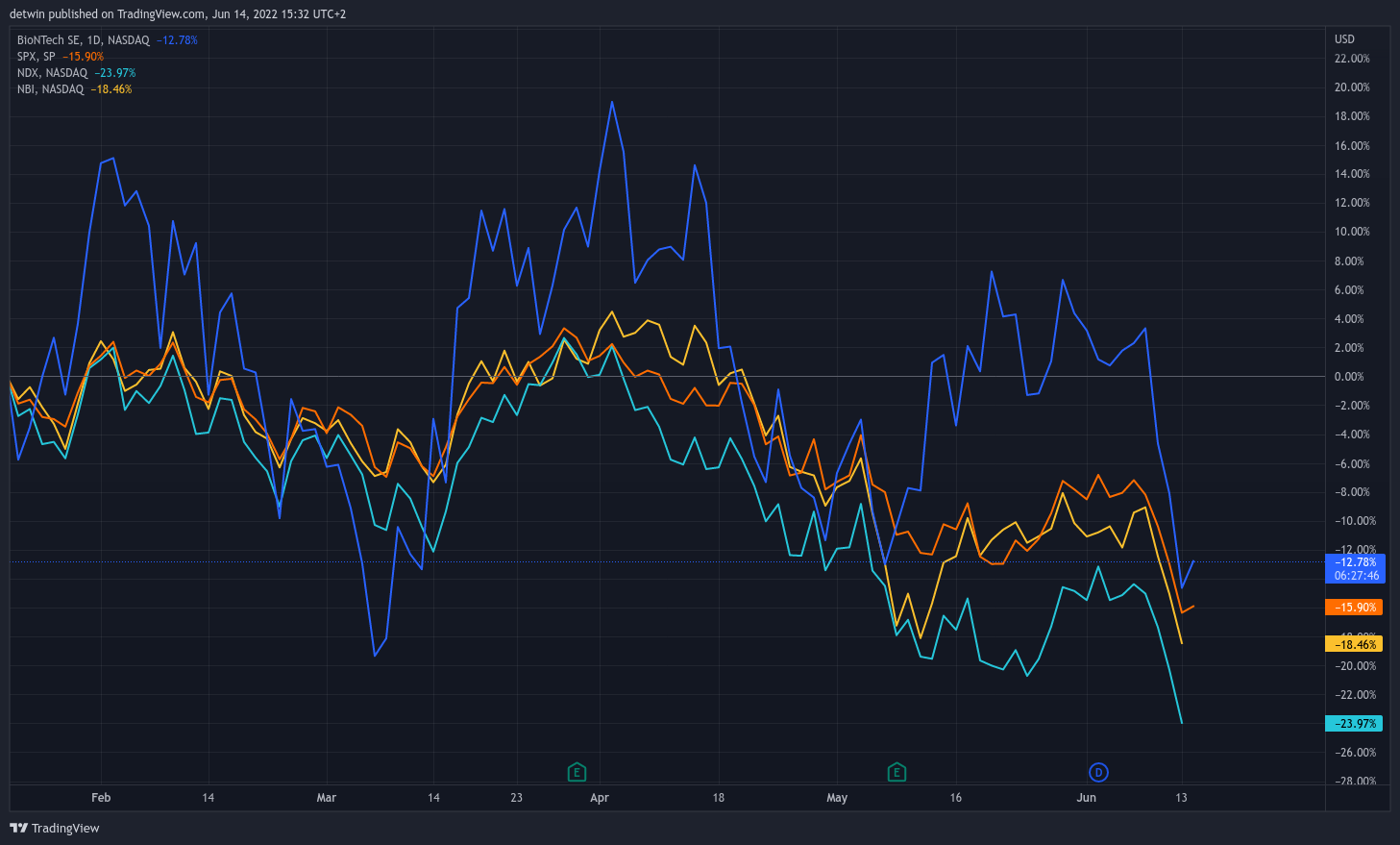Viewport: 1400px width, 845px height.
Task: Click the Feb label on the time axis
Action: 101,798
